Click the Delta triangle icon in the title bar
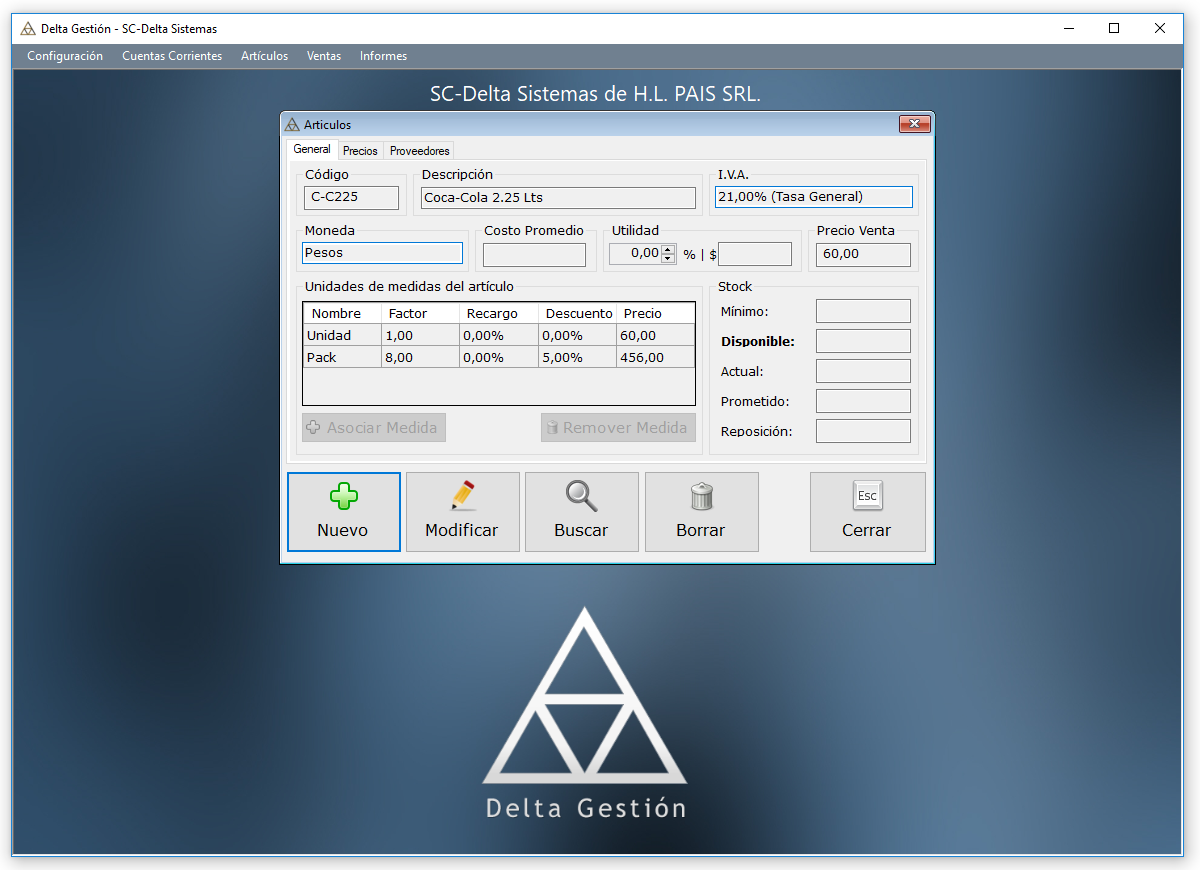 (28, 29)
